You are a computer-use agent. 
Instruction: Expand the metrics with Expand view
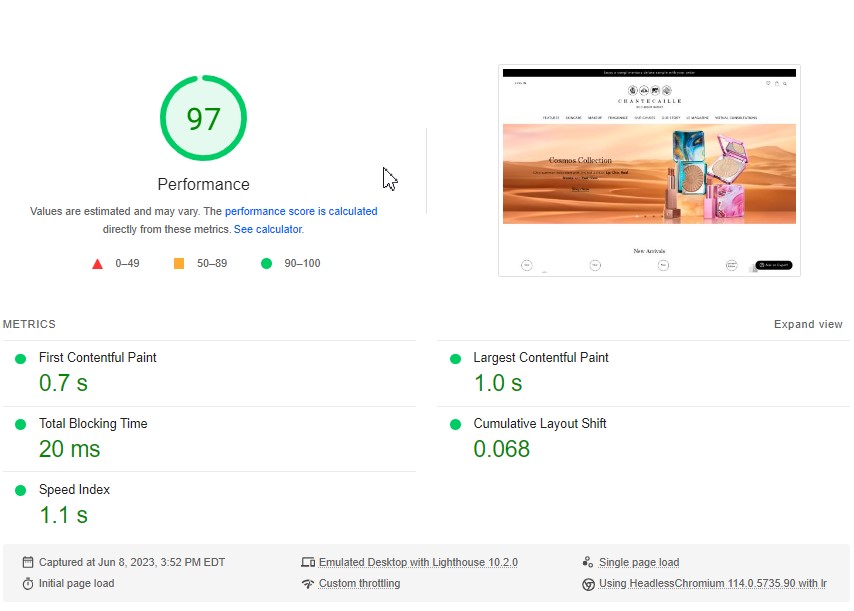808,324
